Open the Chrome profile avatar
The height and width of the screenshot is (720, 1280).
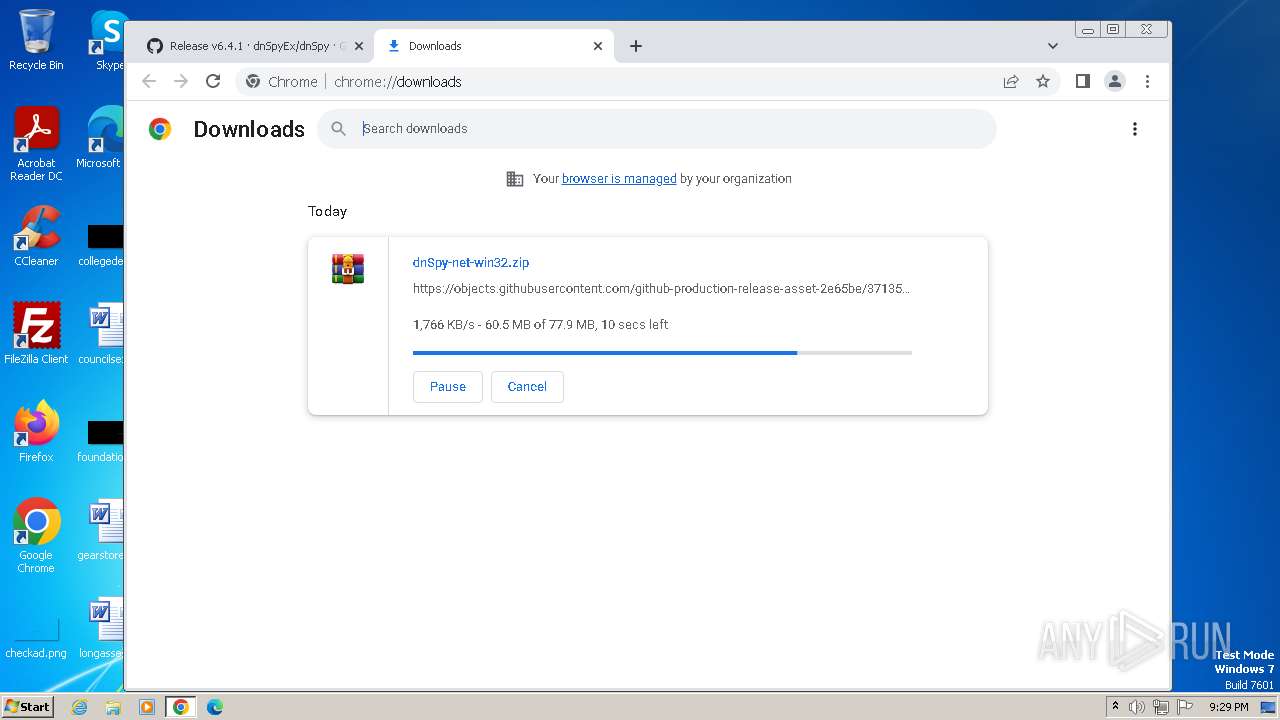[1115, 82]
